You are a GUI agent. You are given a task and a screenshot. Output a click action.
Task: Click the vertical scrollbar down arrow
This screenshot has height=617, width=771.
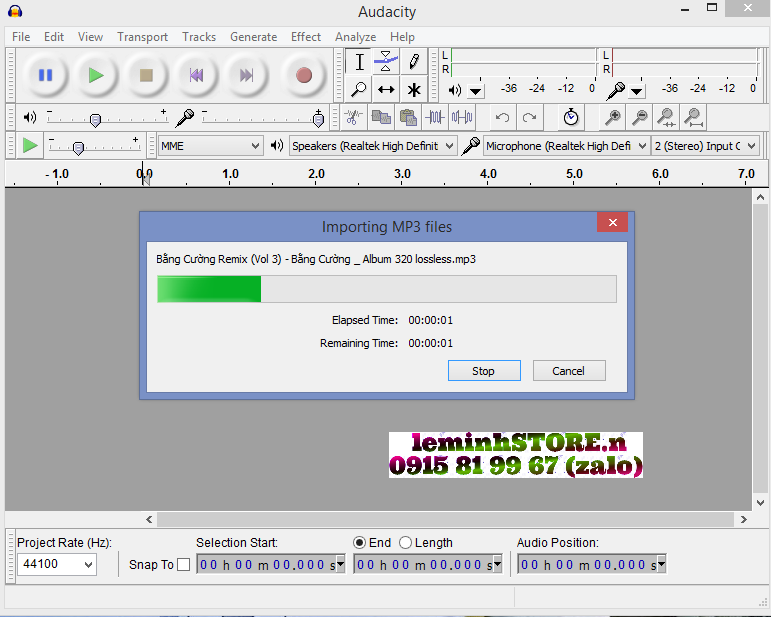[760, 502]
